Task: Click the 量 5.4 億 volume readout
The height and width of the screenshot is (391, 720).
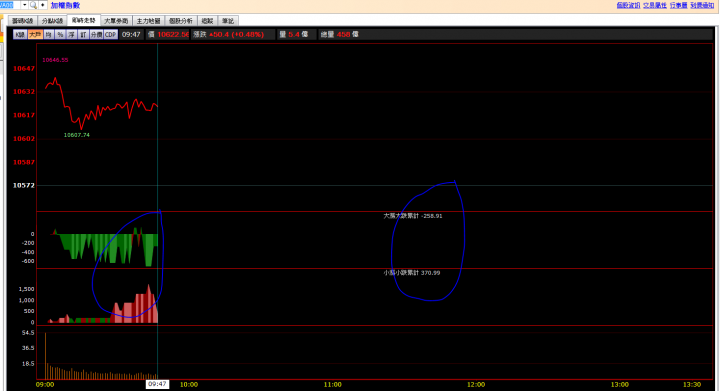Action: coord(294,34)
